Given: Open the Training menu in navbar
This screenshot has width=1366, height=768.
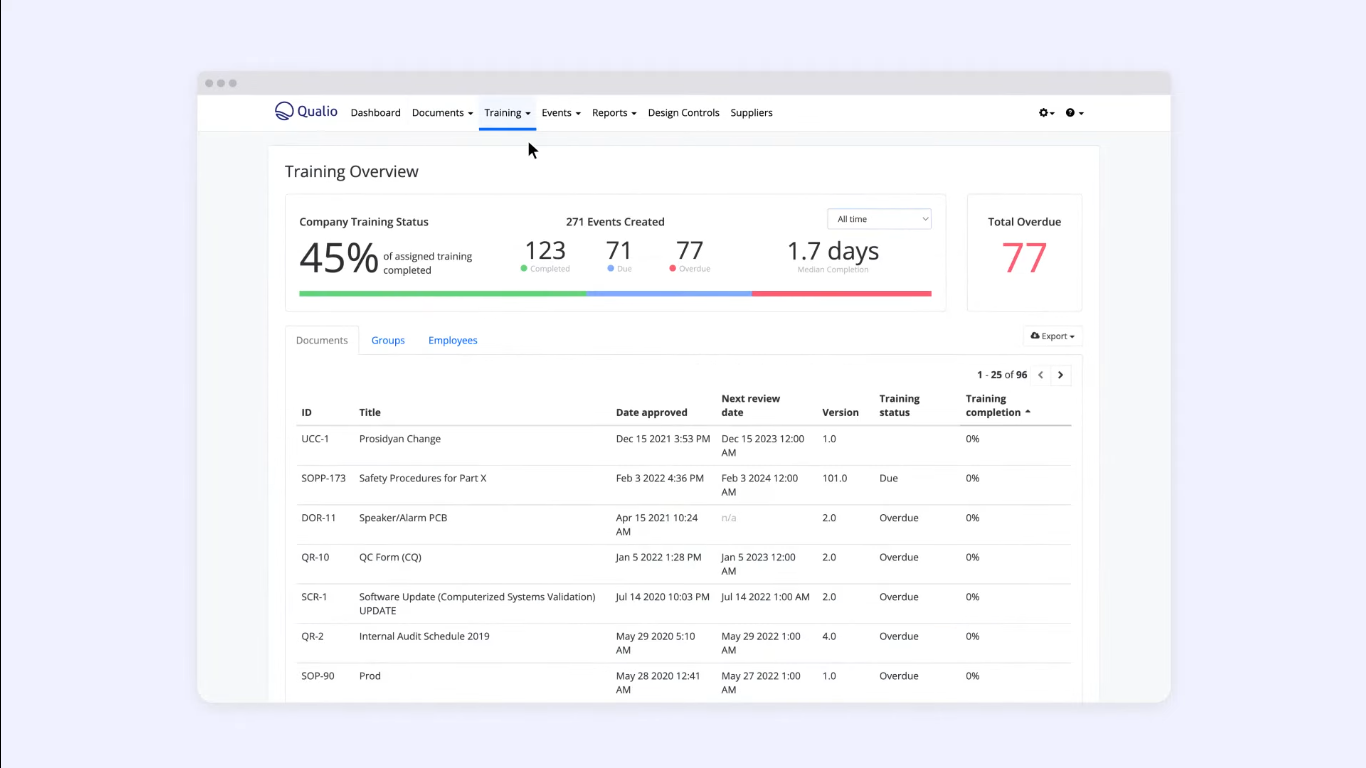Looking at the screenshot, I should tap(507, 113).
